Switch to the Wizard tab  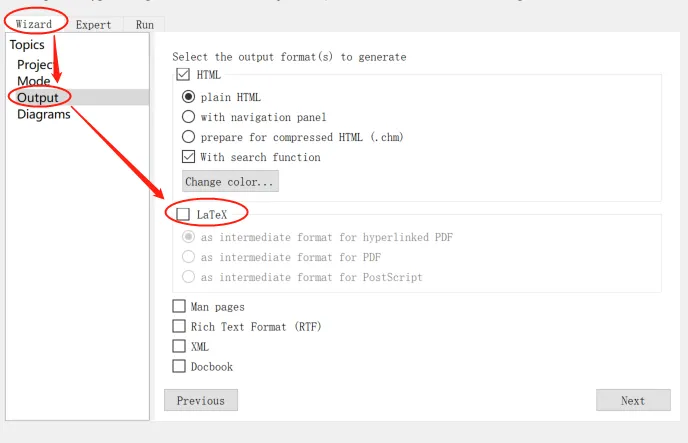34,24
